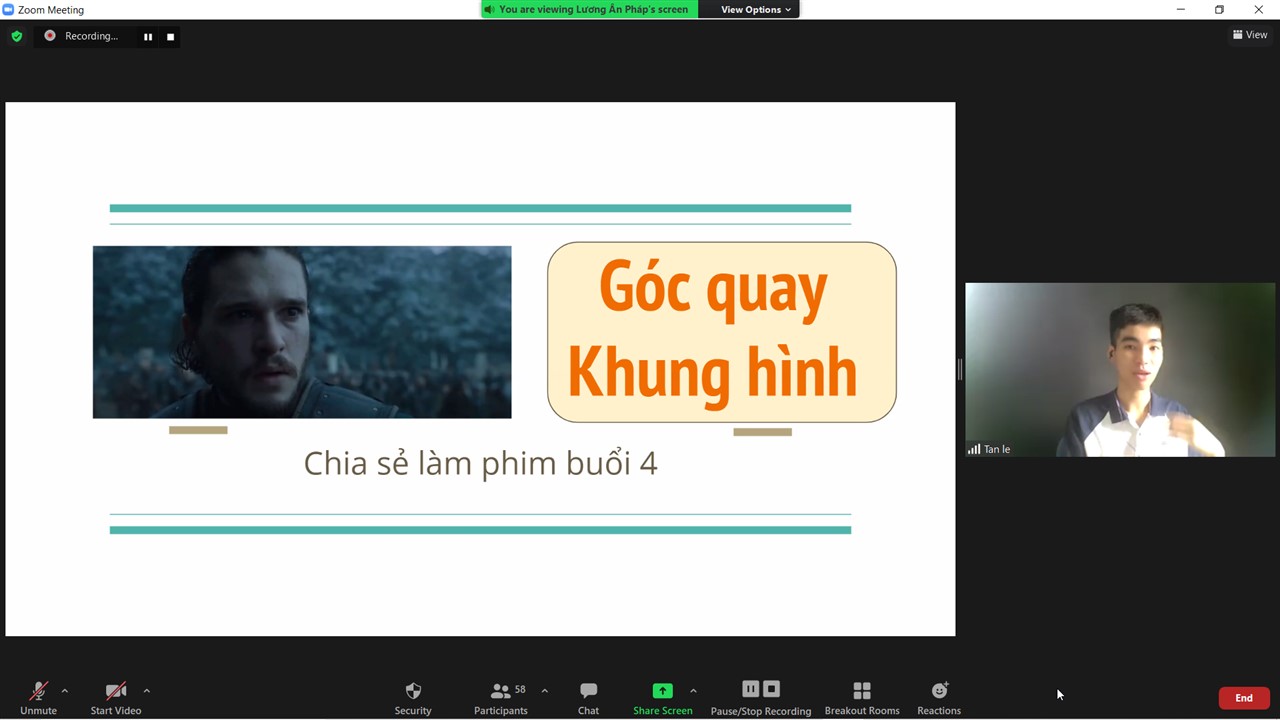Click the Zoom Meeting title bar icon
1280x720 pixels.
9,9
